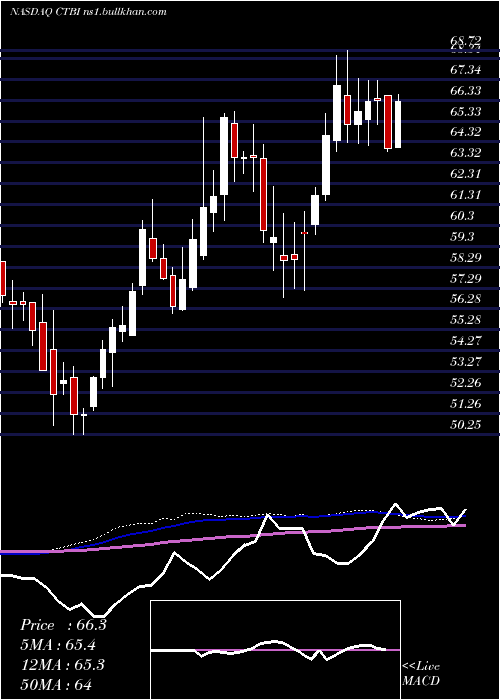This screenshot has height=700, width=500.
Task: Click the 50MA : 64 readout
Action: coord(55,684)
